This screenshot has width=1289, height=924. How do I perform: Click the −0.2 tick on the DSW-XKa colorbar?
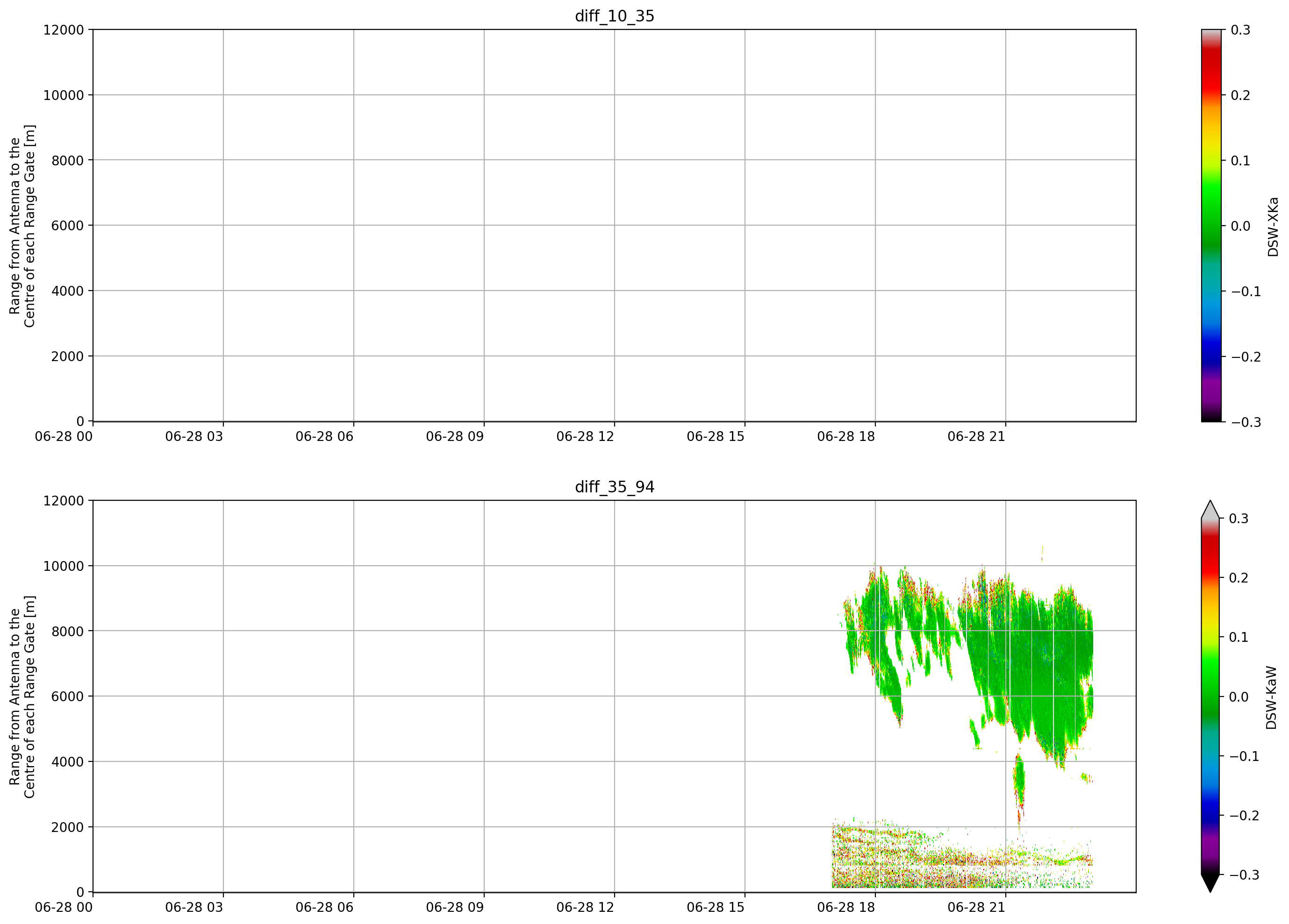tap(1246, 356)
